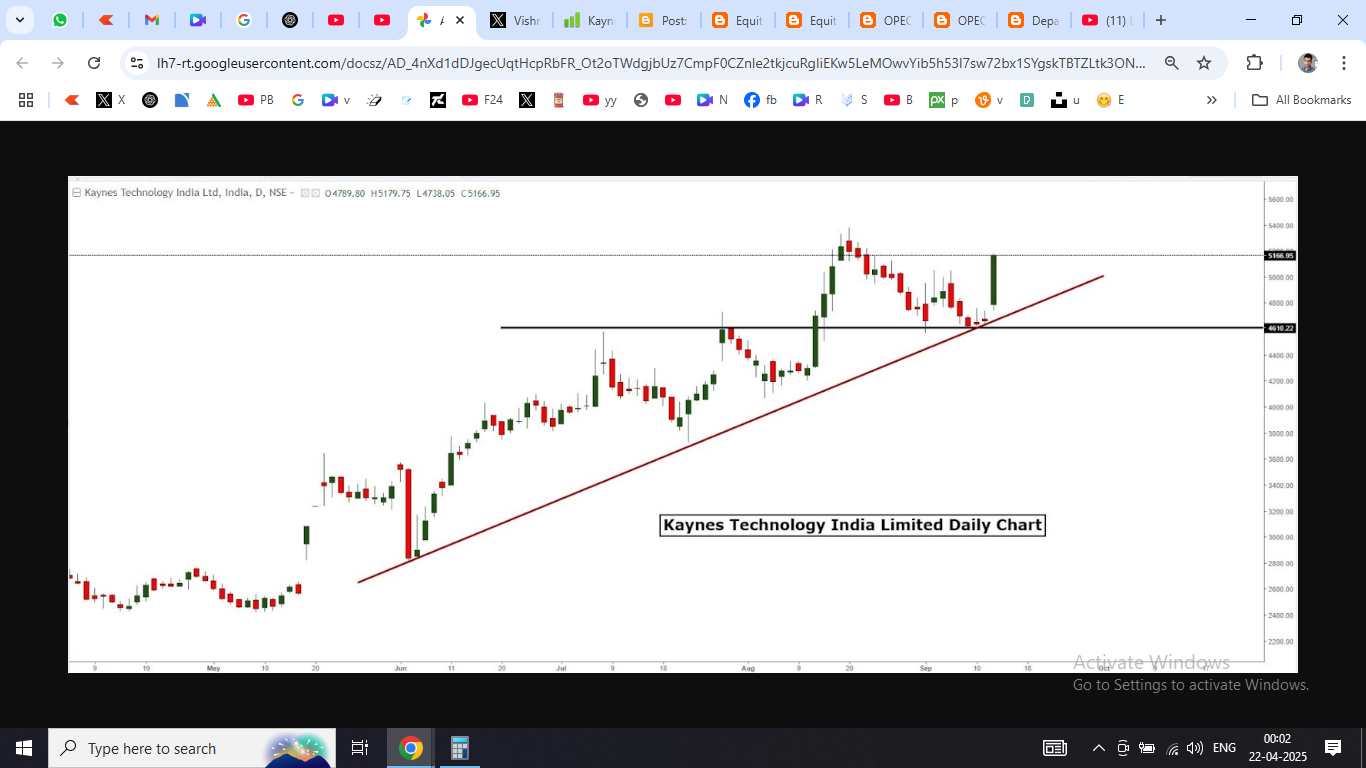Open the emoji 'E' bookmark

click(1110, 100)
